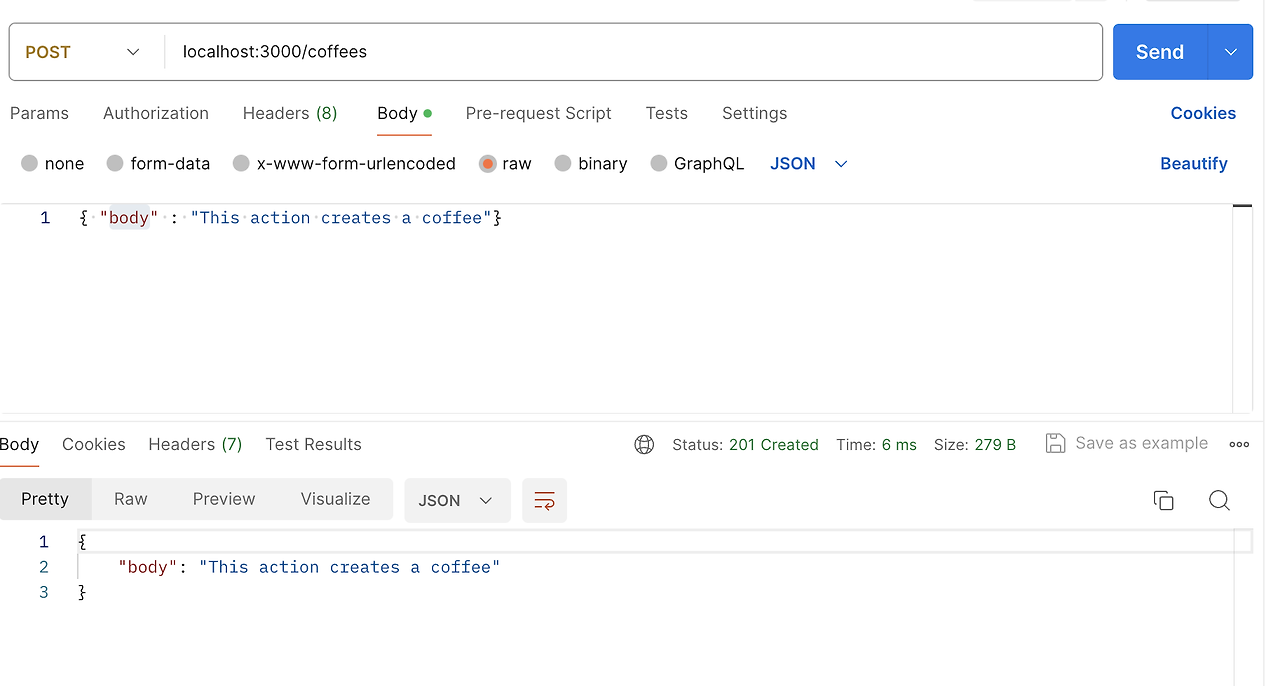Open the response JSON format dropdown

457,500
